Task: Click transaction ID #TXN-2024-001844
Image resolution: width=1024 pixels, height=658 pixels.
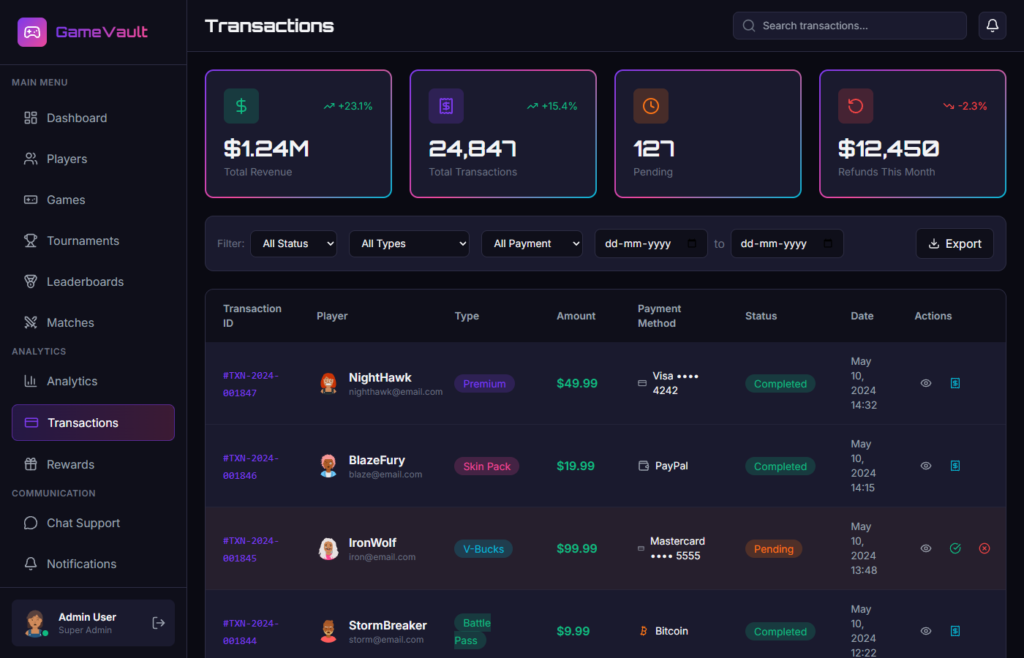Action: [251, 632]
